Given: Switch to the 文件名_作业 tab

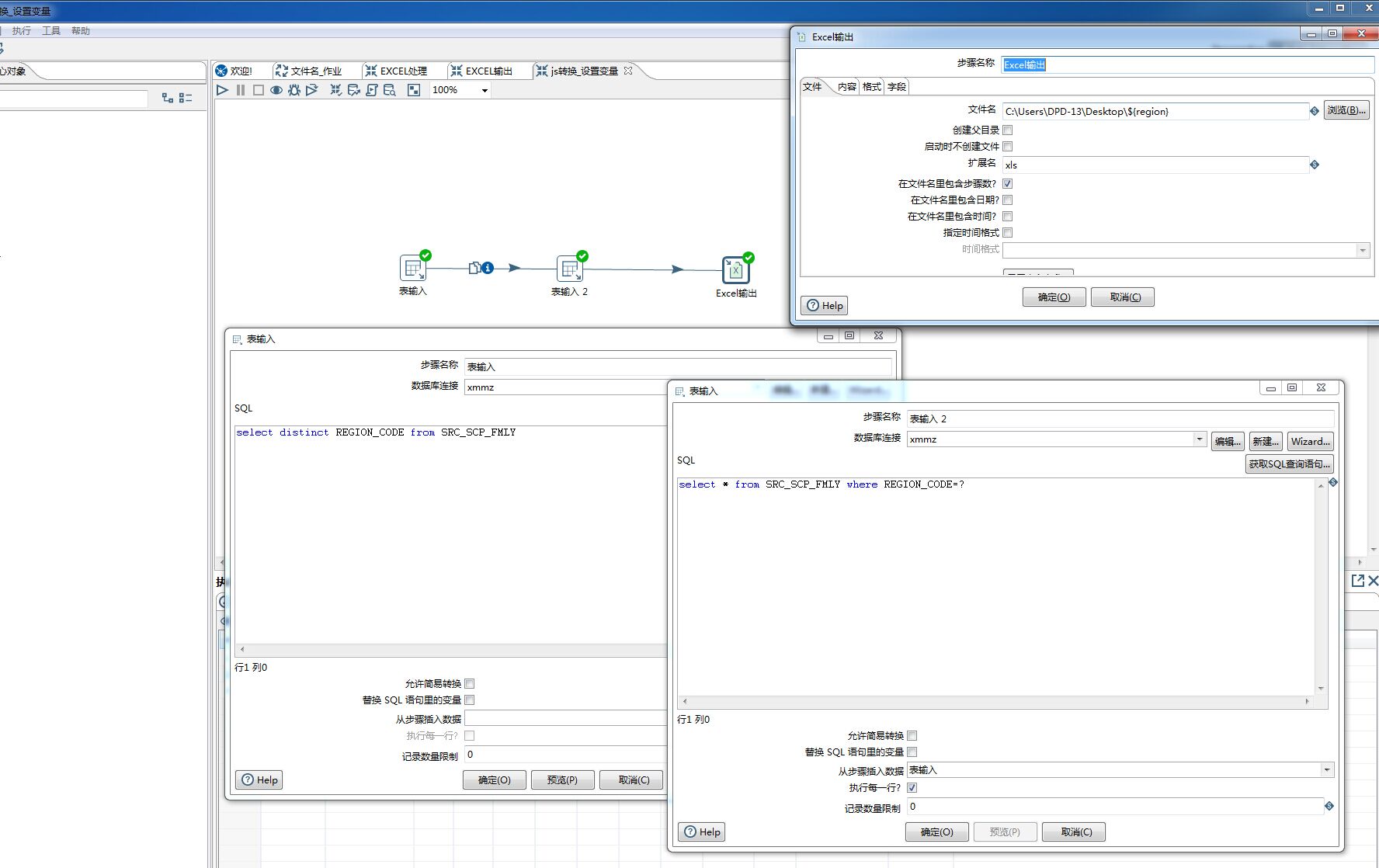Looking at the screenshot, I should tap(309, 71).
